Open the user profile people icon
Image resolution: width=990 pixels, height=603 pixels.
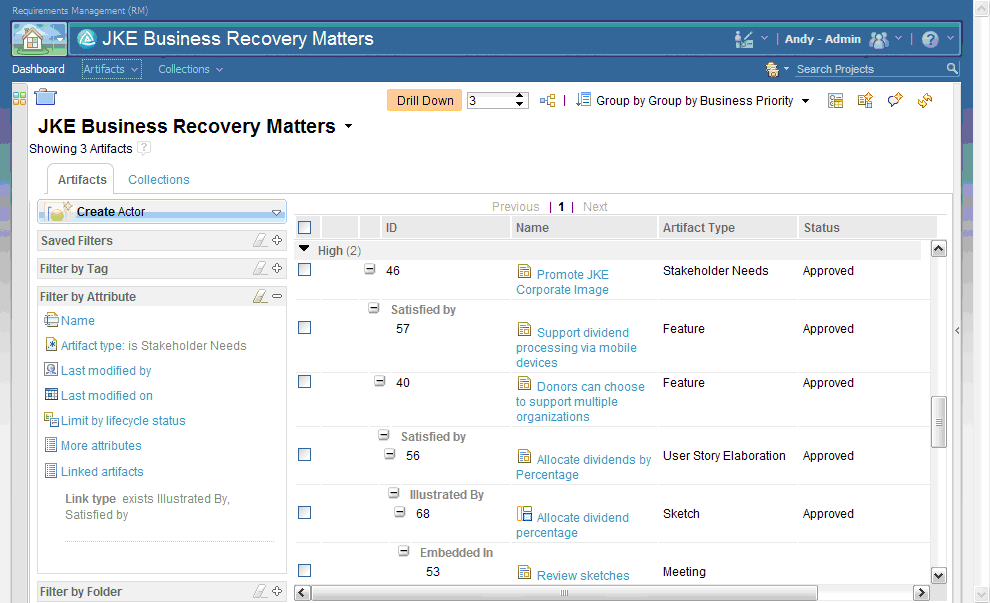point(879,39)
